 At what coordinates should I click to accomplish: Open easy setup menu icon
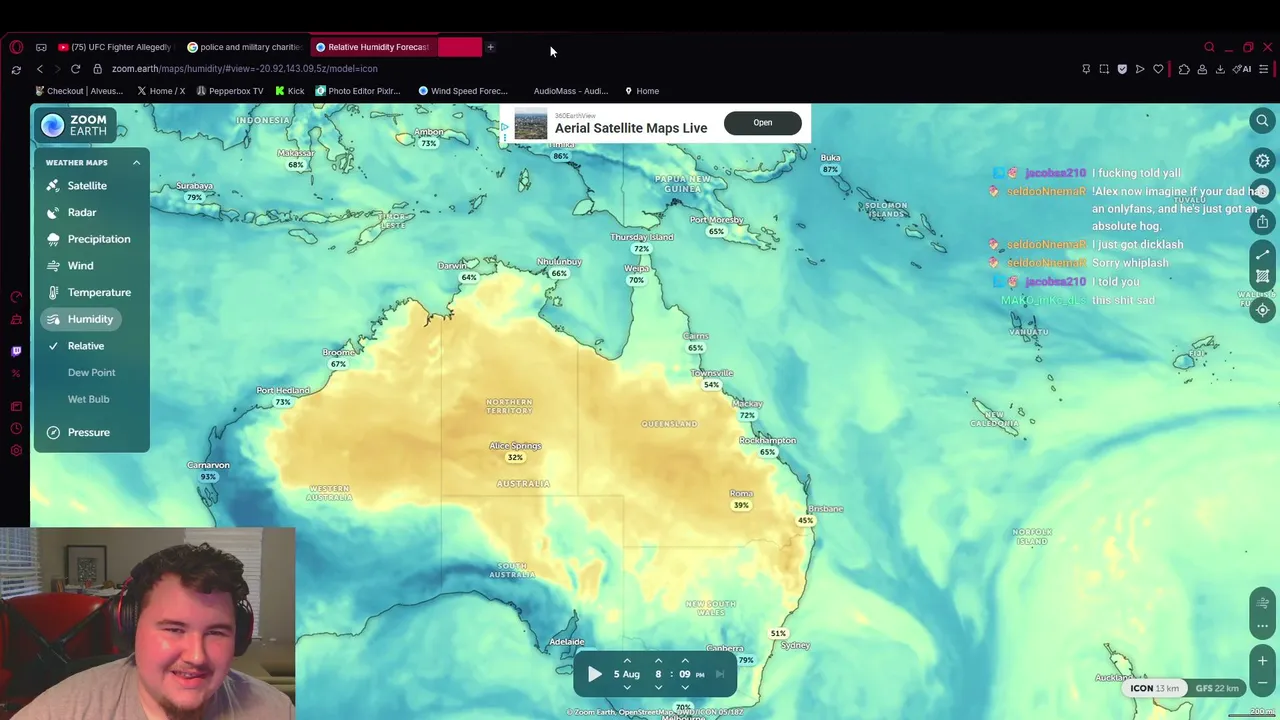[1264, 69]
